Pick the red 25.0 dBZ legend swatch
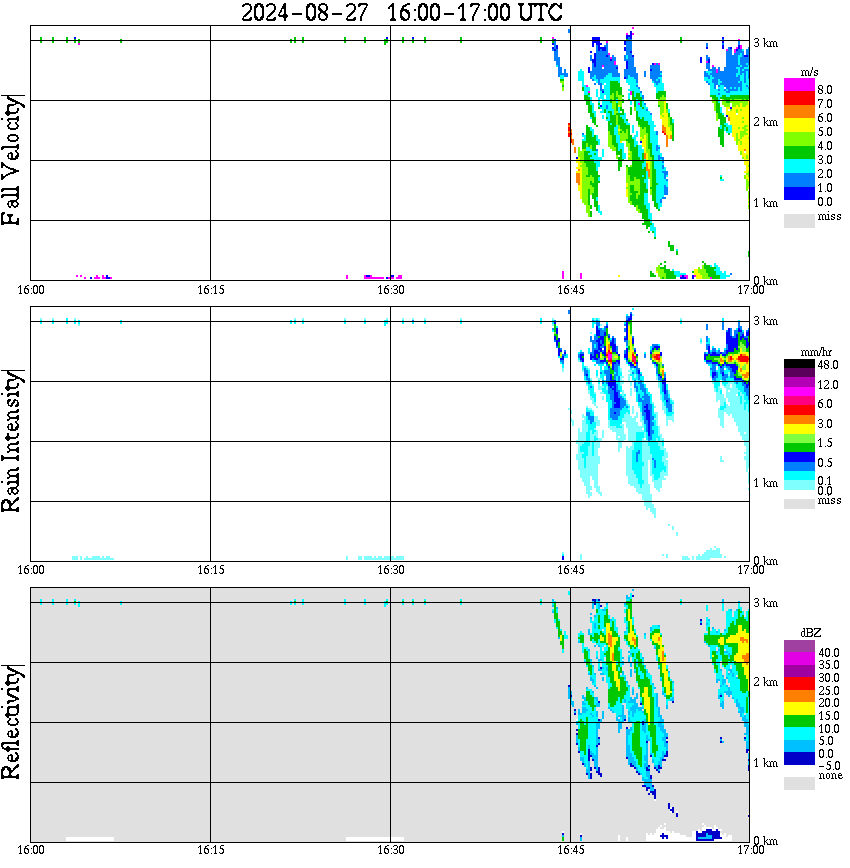The height and width of the screenshot is (868, 850). tap(799, 684)
